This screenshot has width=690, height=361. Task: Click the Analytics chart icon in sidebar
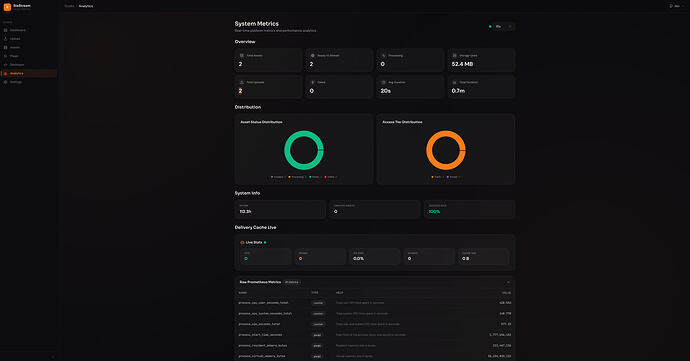point(5,74)
